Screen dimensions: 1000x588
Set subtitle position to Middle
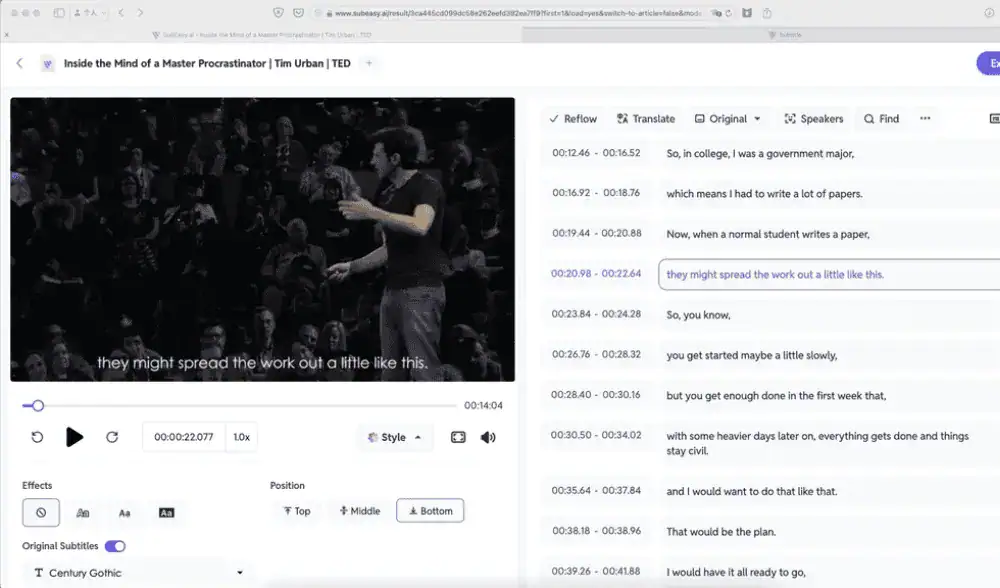point(360,511)
